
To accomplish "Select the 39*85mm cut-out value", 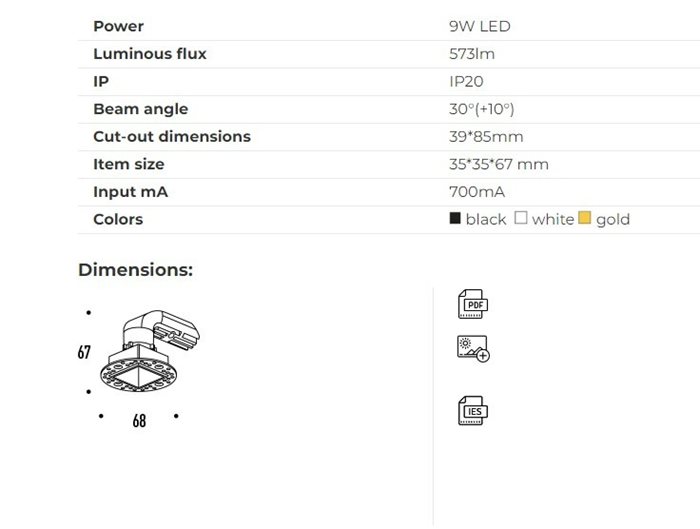I will (486, 136).
